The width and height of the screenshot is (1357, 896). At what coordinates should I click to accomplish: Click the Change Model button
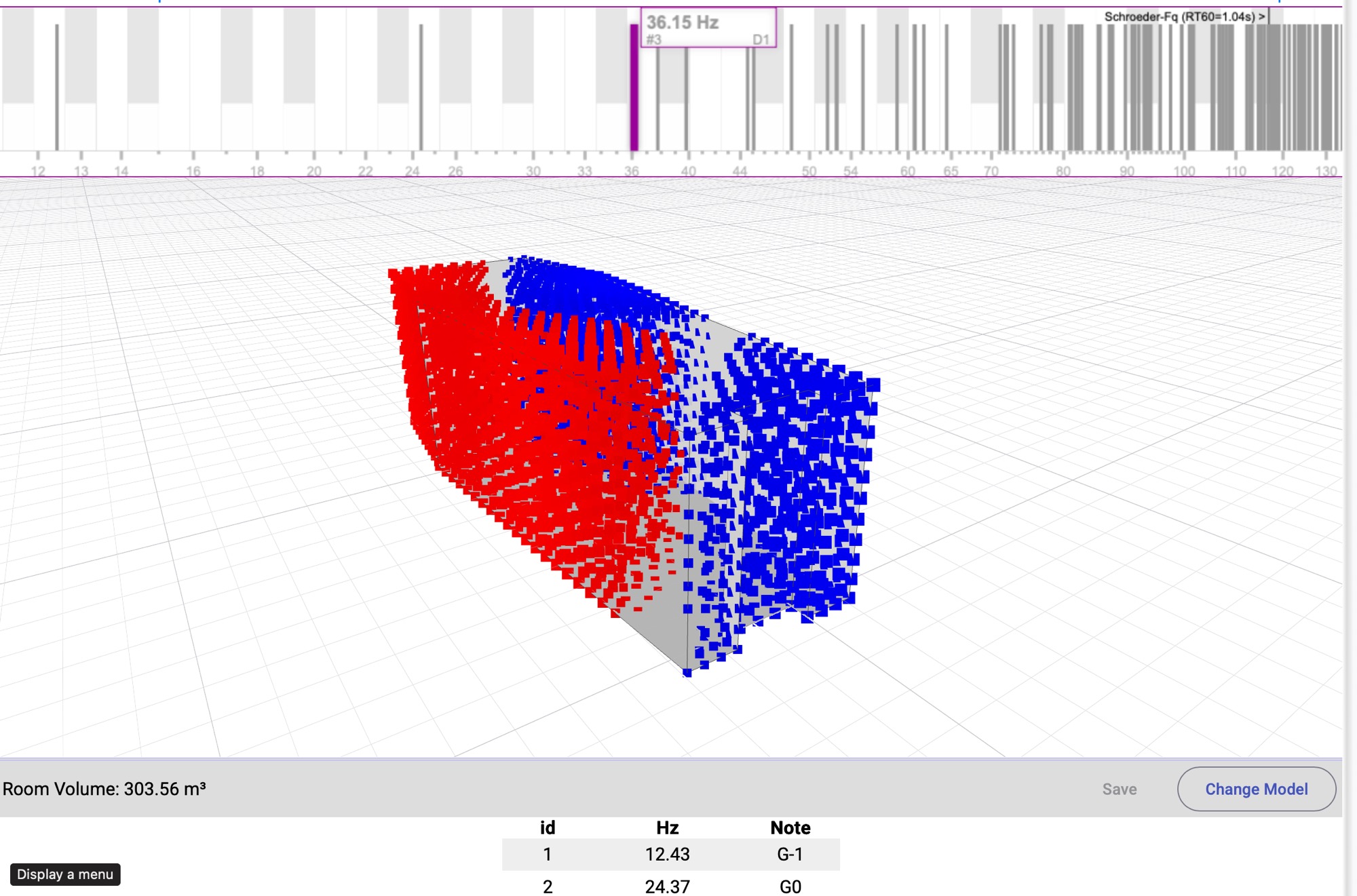pos(1256,789)
